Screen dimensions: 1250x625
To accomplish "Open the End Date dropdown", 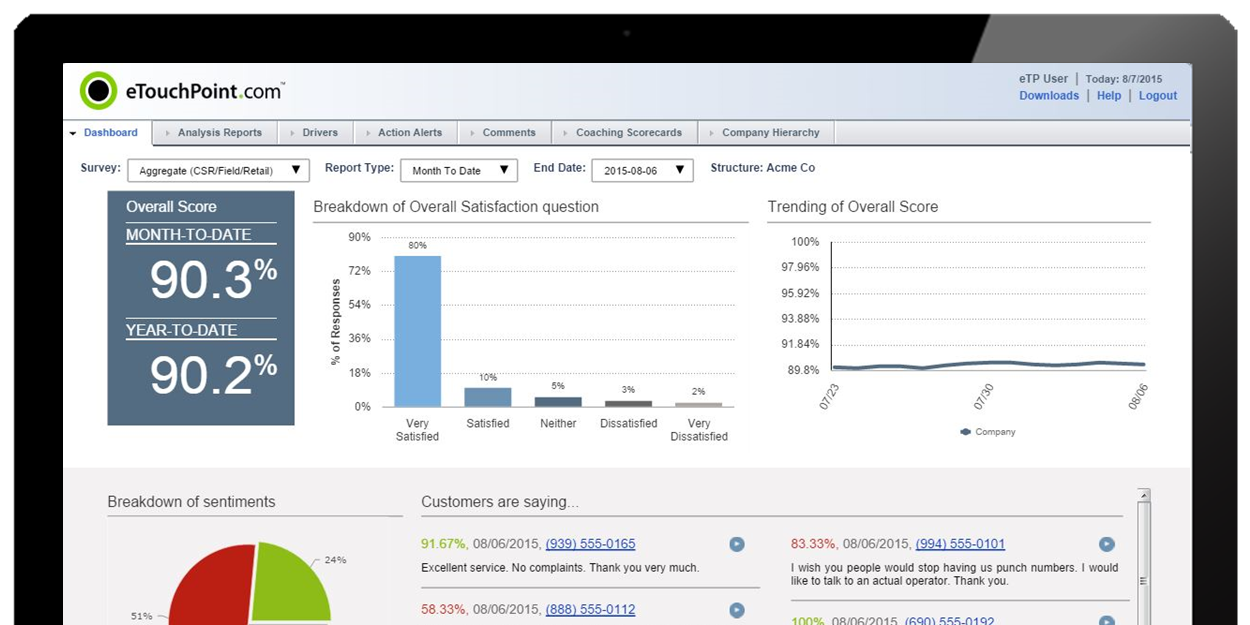I will [x=642, y=171].
